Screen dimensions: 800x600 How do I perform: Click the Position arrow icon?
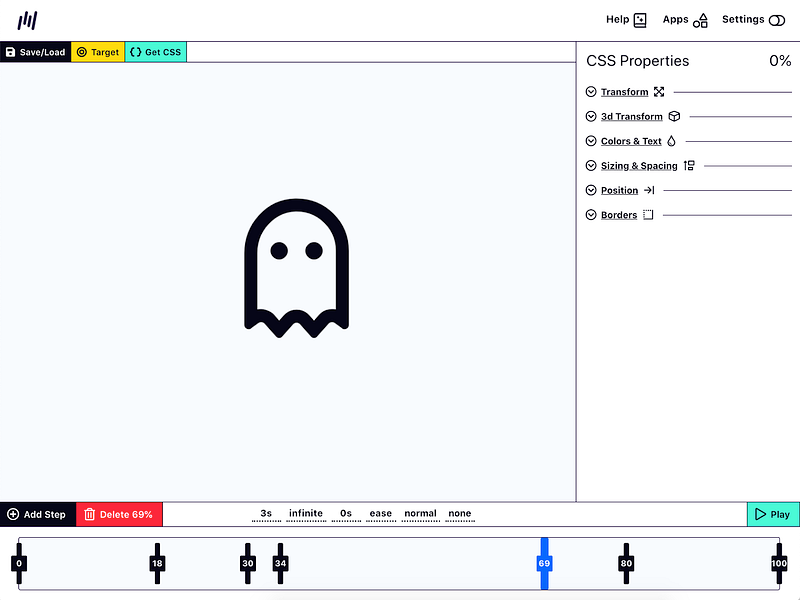coord(649,190)
